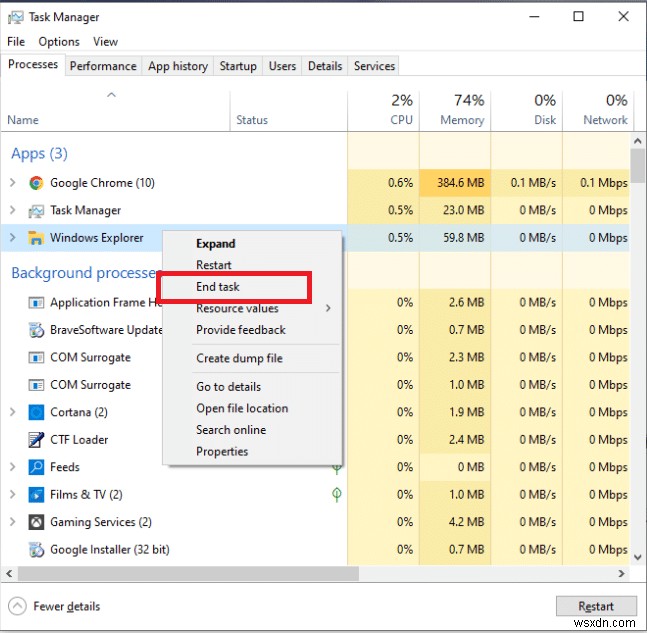647x633 pixels.
Task: Sort by the CPU column header
Action: coord(383,111)
